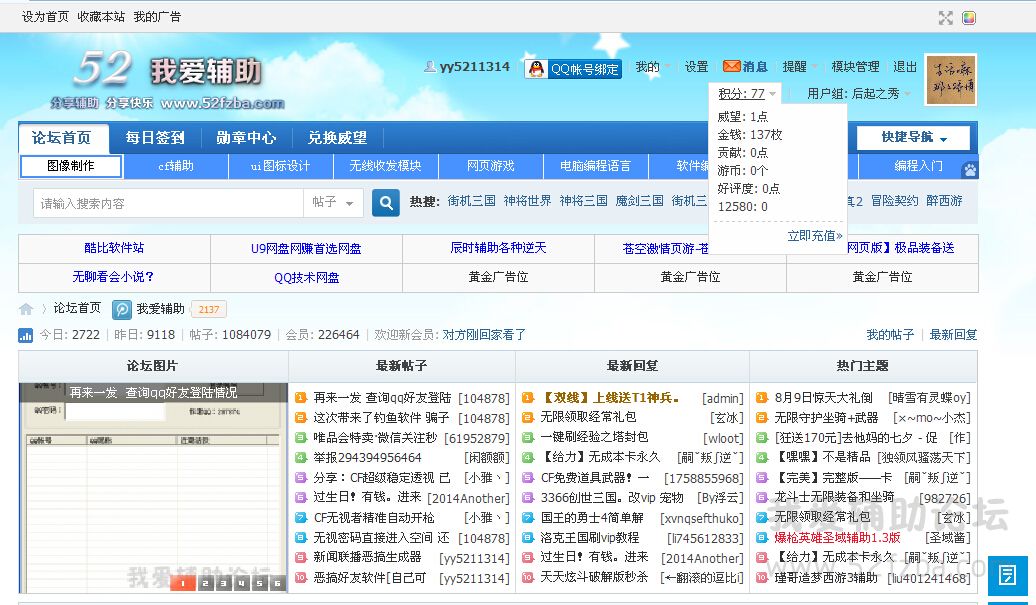Click user icon beside yy5211314
This screenshot has width=1036, height=605.
point(430,67)
